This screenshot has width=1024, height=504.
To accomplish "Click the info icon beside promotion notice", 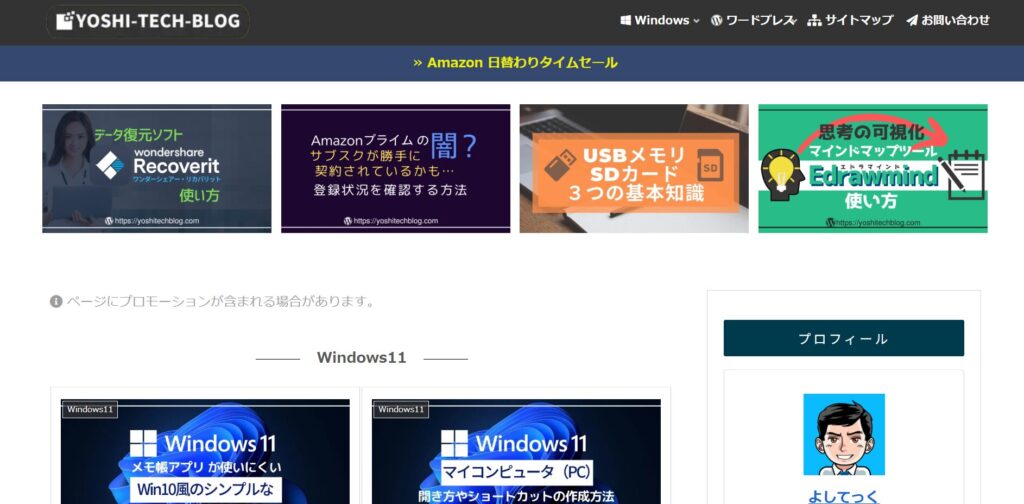I will (56, 302).
